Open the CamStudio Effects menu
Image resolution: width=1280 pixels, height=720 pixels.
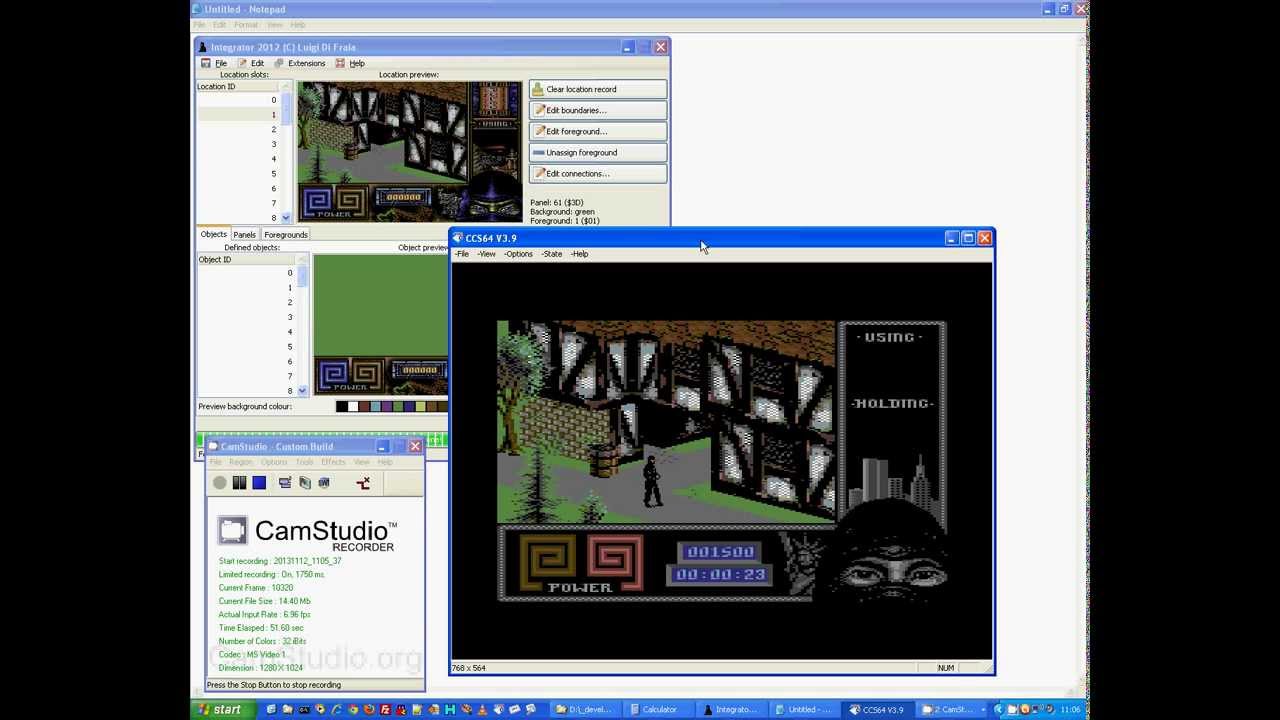(x=333, y=462)
